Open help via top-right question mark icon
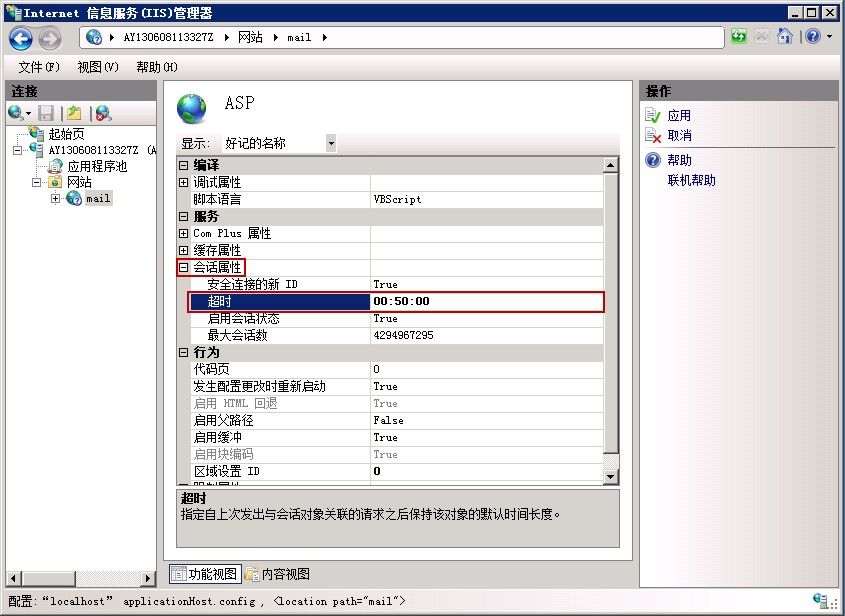 point(813,37)
